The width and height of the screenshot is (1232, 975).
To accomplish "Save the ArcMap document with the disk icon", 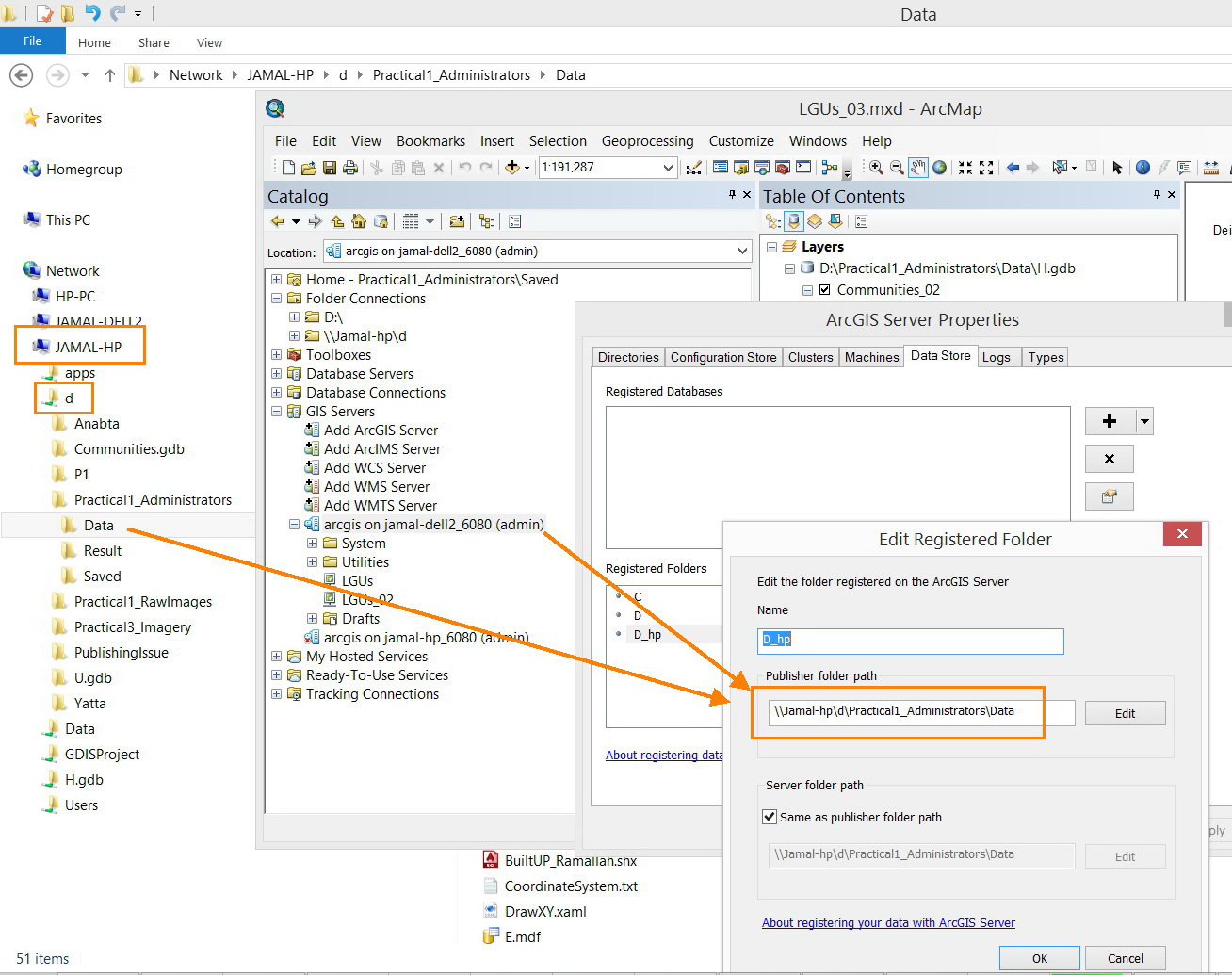I will [330, 168].
